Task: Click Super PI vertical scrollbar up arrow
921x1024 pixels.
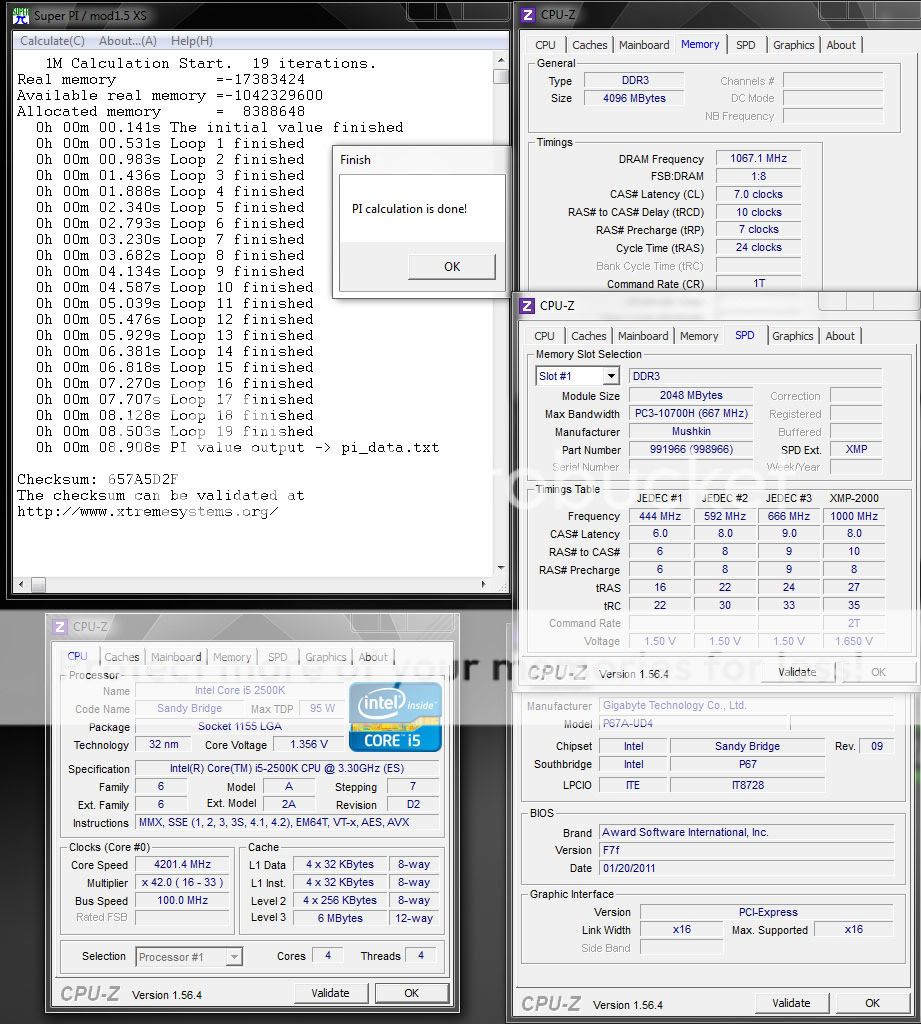Action: 501,60
